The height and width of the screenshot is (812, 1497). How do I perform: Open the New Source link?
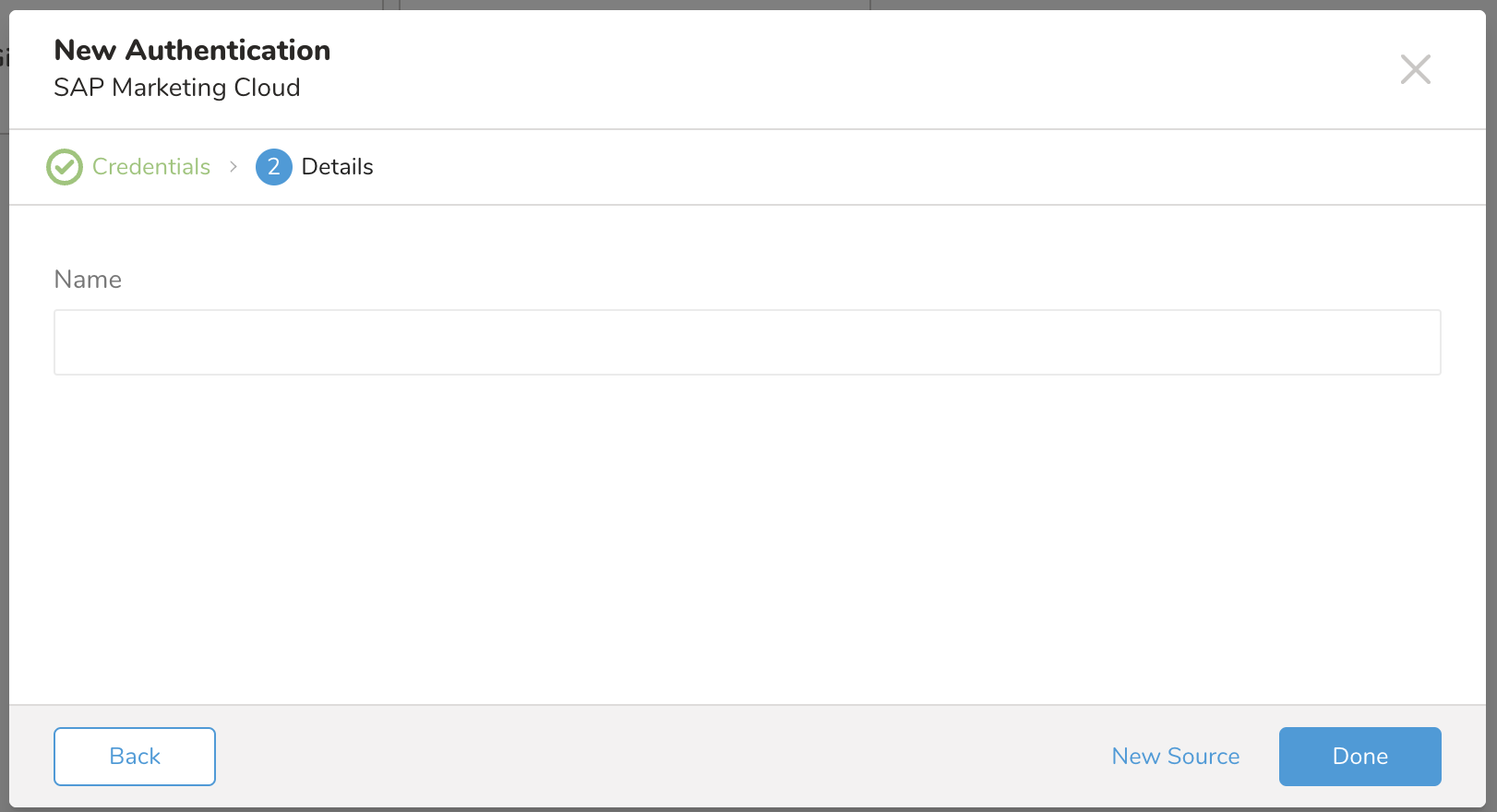1175,757
